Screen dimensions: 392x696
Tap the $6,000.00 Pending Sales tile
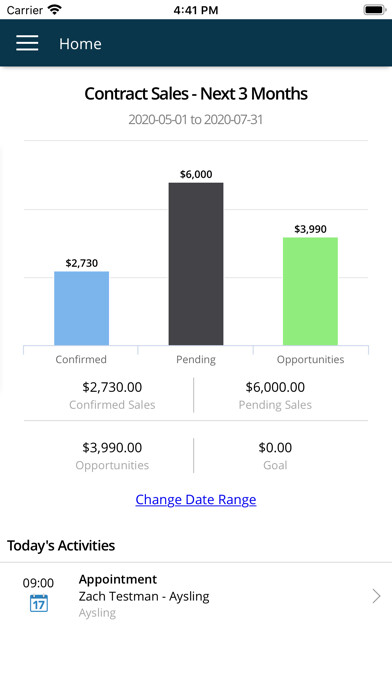tap(275, 395)
